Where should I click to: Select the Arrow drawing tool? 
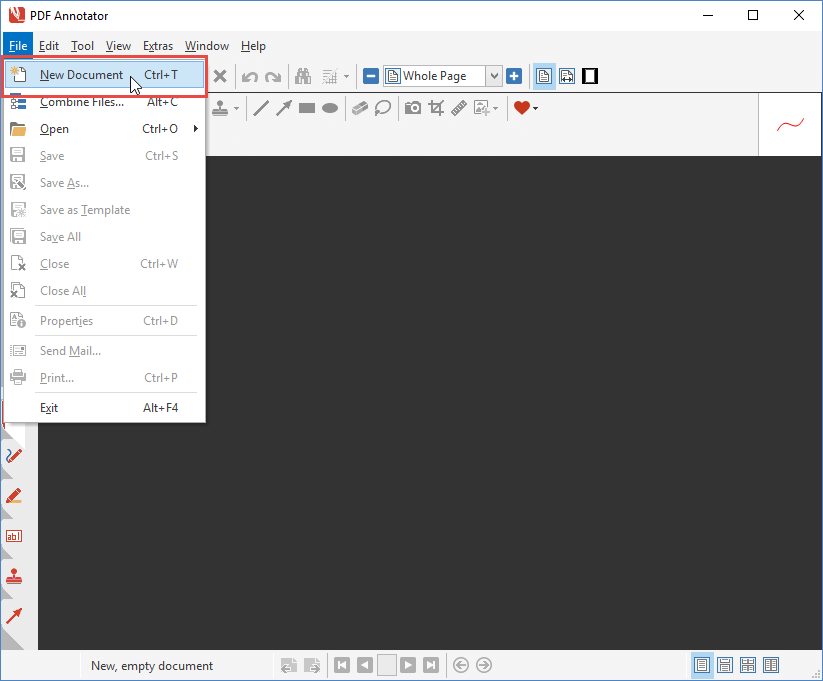coord(284,108)
